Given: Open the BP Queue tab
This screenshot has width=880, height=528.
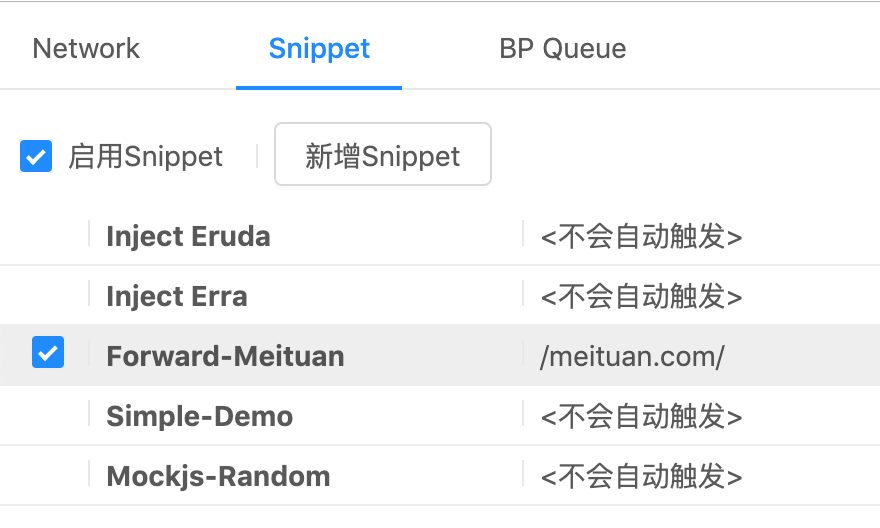Looking at the screenshot, I should click(x=562, y=49).
